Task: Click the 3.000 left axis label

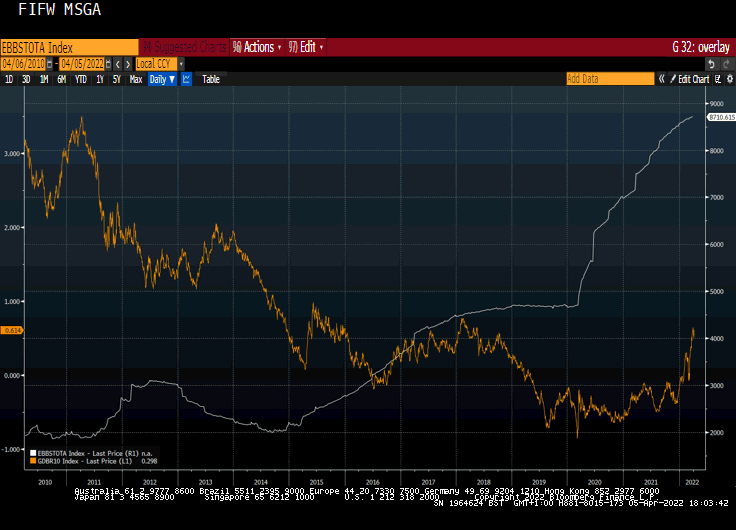Action: click(x=12, y=154)
